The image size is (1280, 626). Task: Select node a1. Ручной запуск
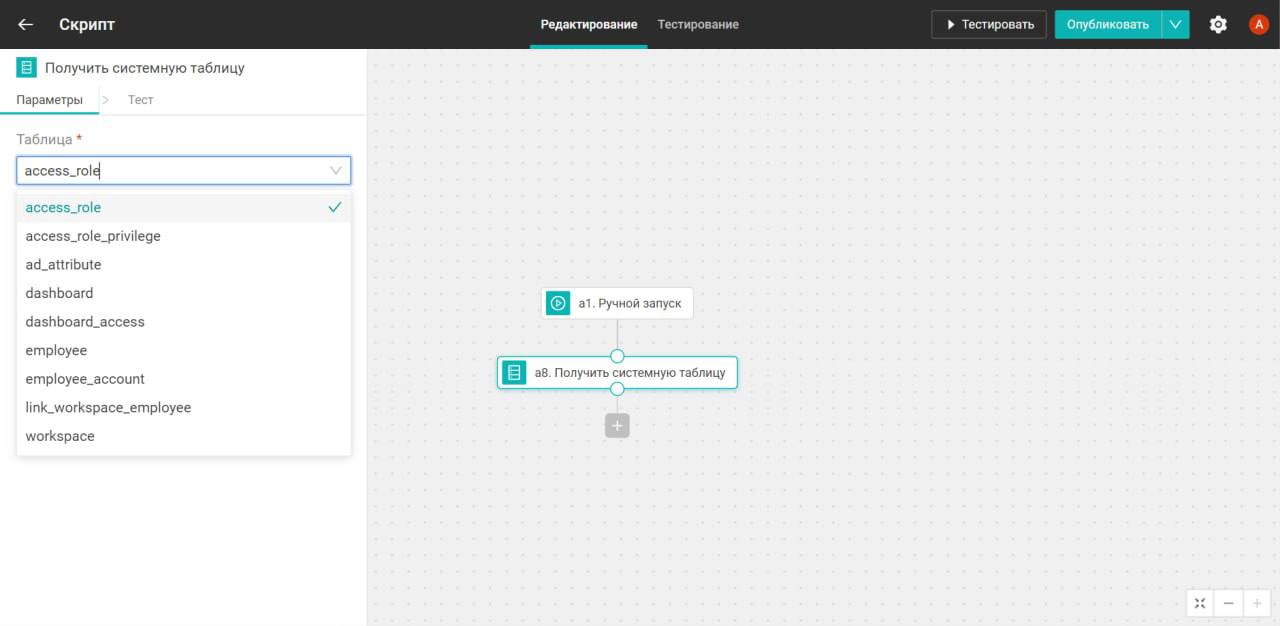[x=617, y=303]
